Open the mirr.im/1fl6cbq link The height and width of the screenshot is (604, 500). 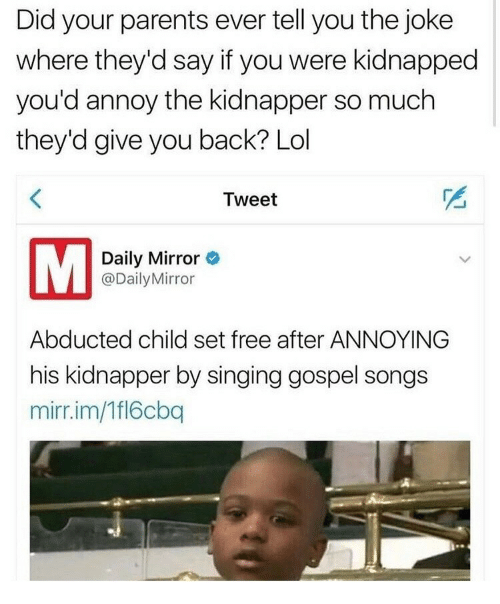click(107, 411)
